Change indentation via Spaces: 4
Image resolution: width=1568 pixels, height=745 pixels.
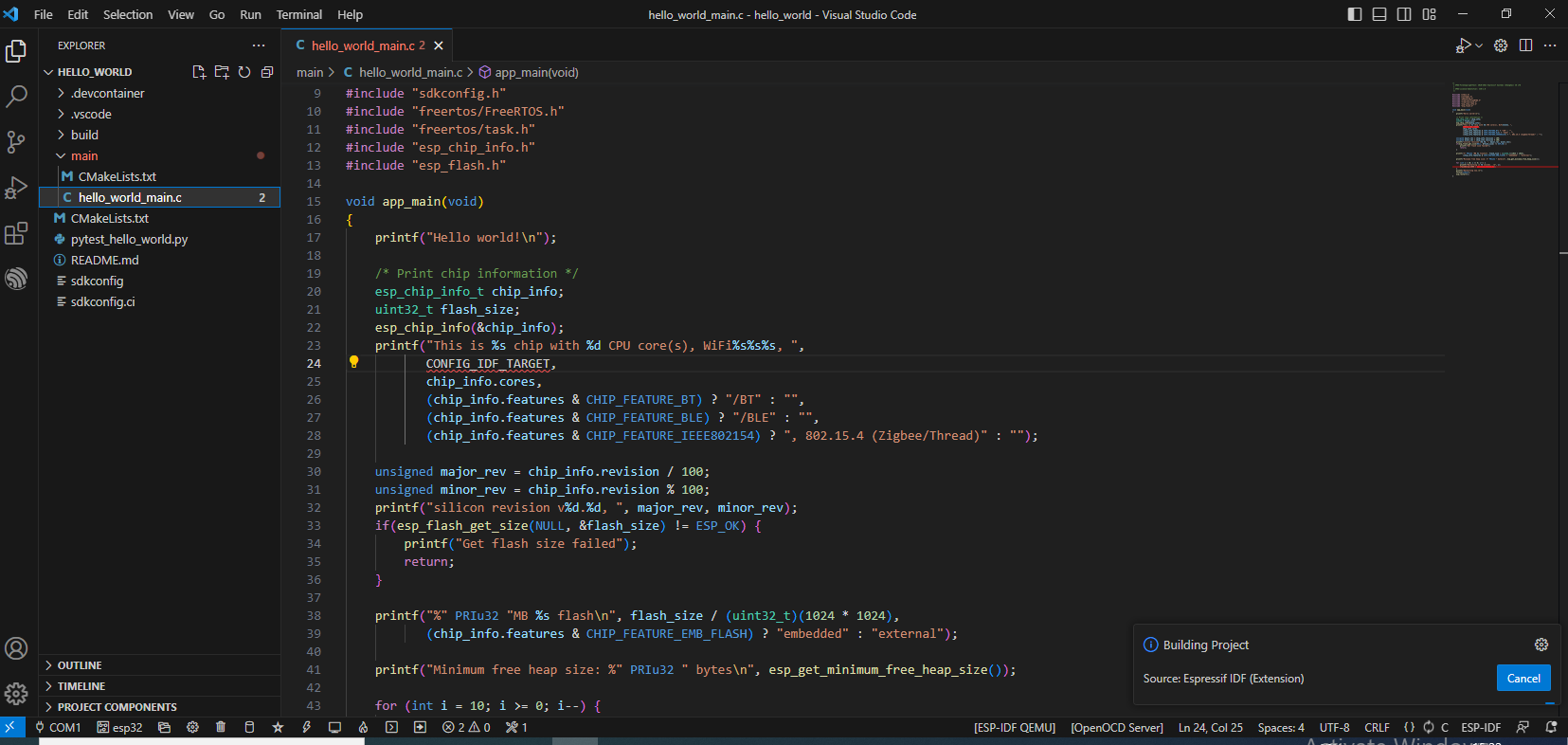point(1281,727)
